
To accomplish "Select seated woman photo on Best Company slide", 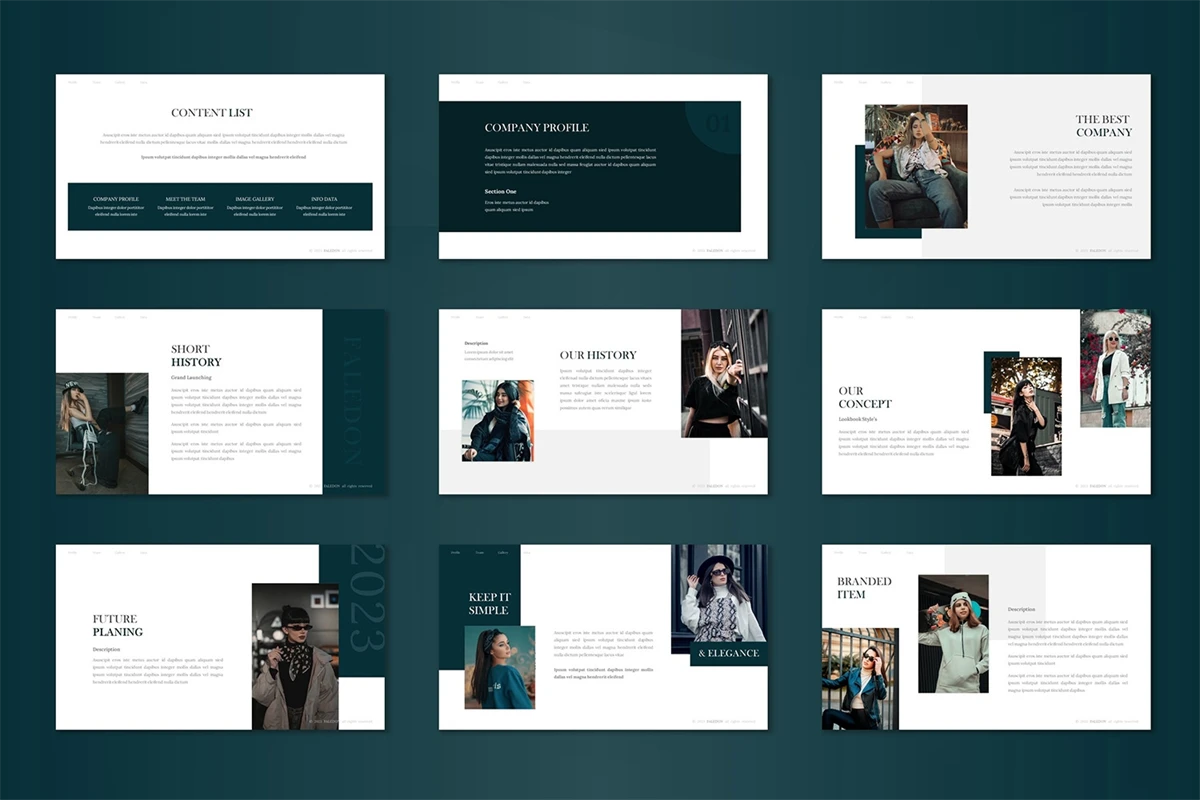I will (916, 166).
